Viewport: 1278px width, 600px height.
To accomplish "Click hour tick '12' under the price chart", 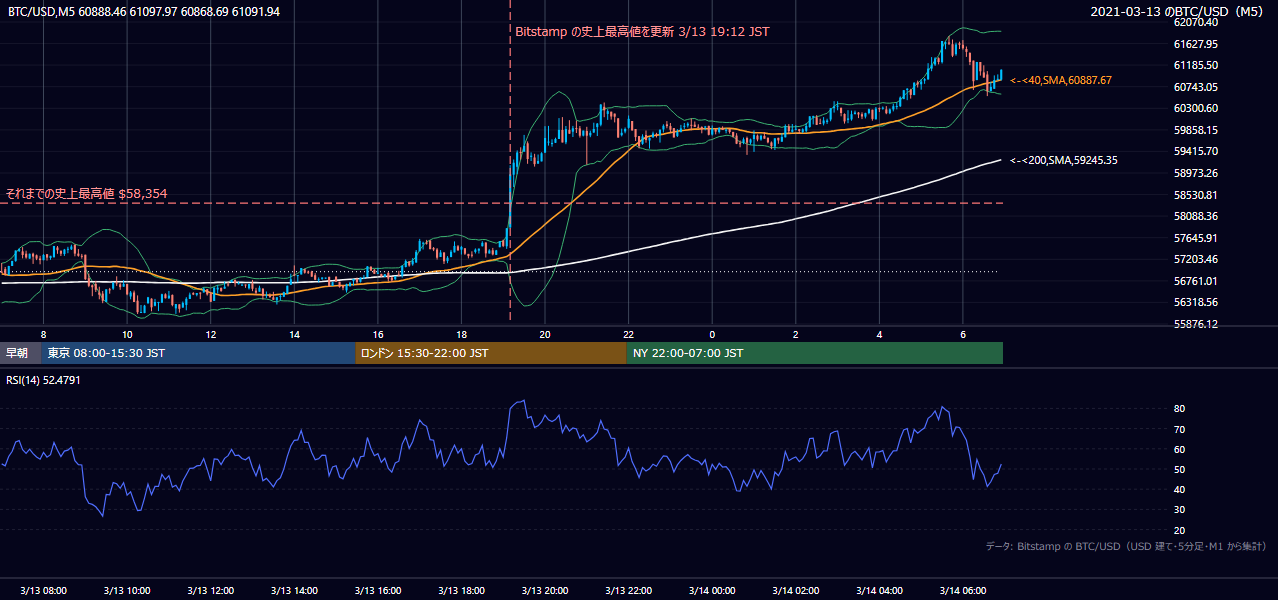I will pyautogui.click(x=211, y=334).
